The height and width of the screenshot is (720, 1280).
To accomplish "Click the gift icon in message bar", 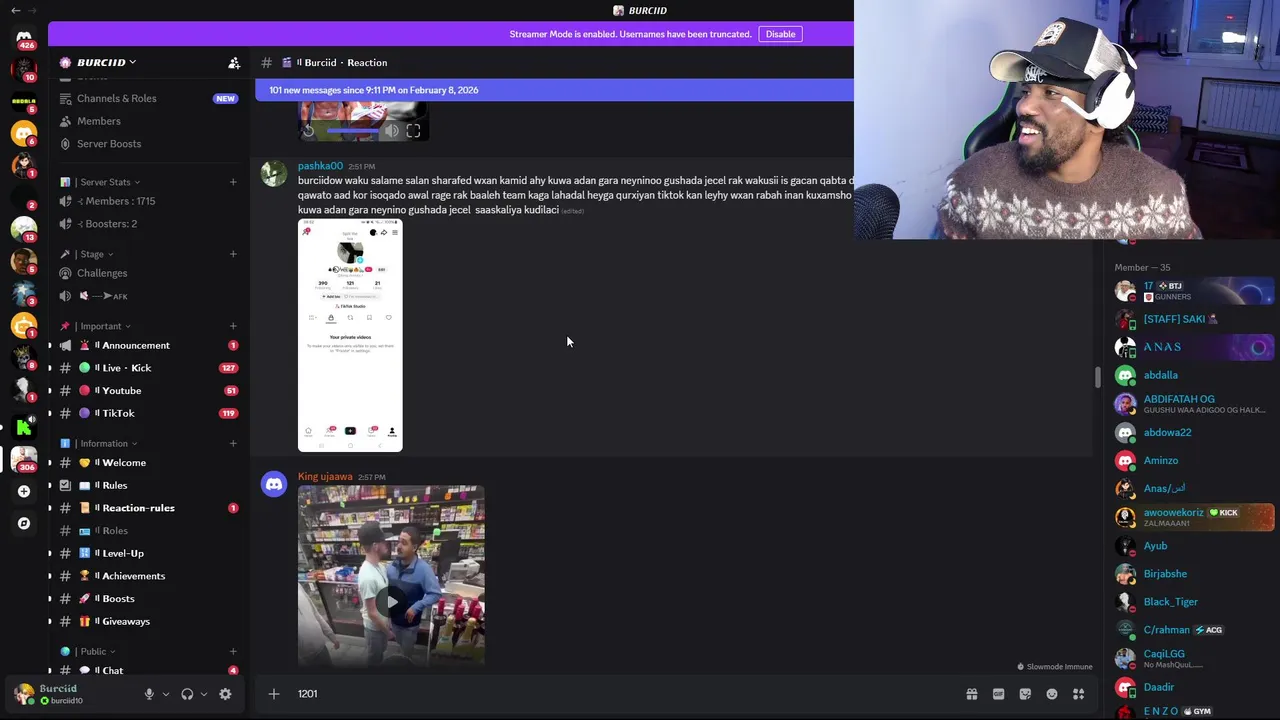I will 971,694.
